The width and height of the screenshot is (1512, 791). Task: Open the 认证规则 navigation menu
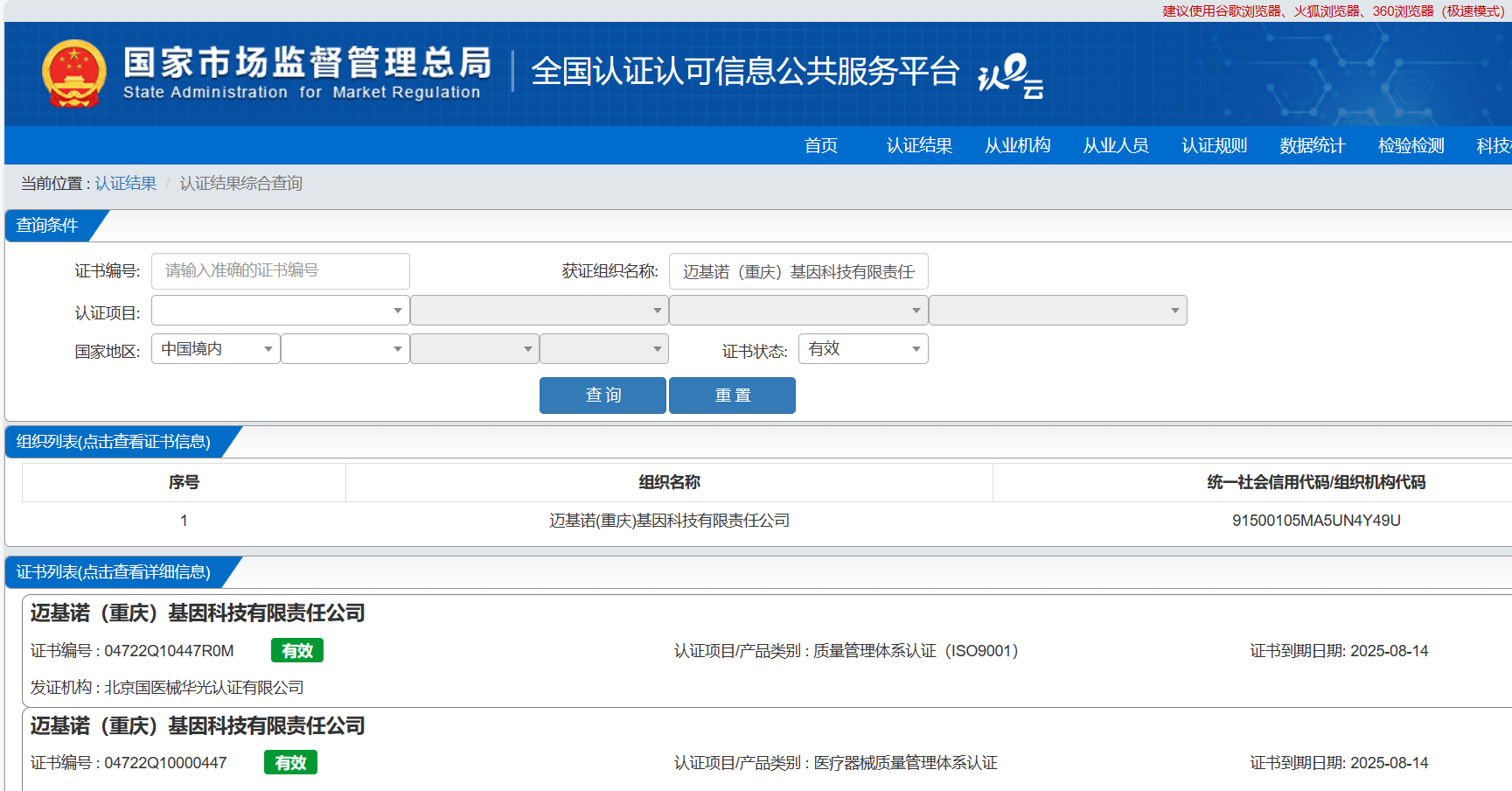point(1215,145)
